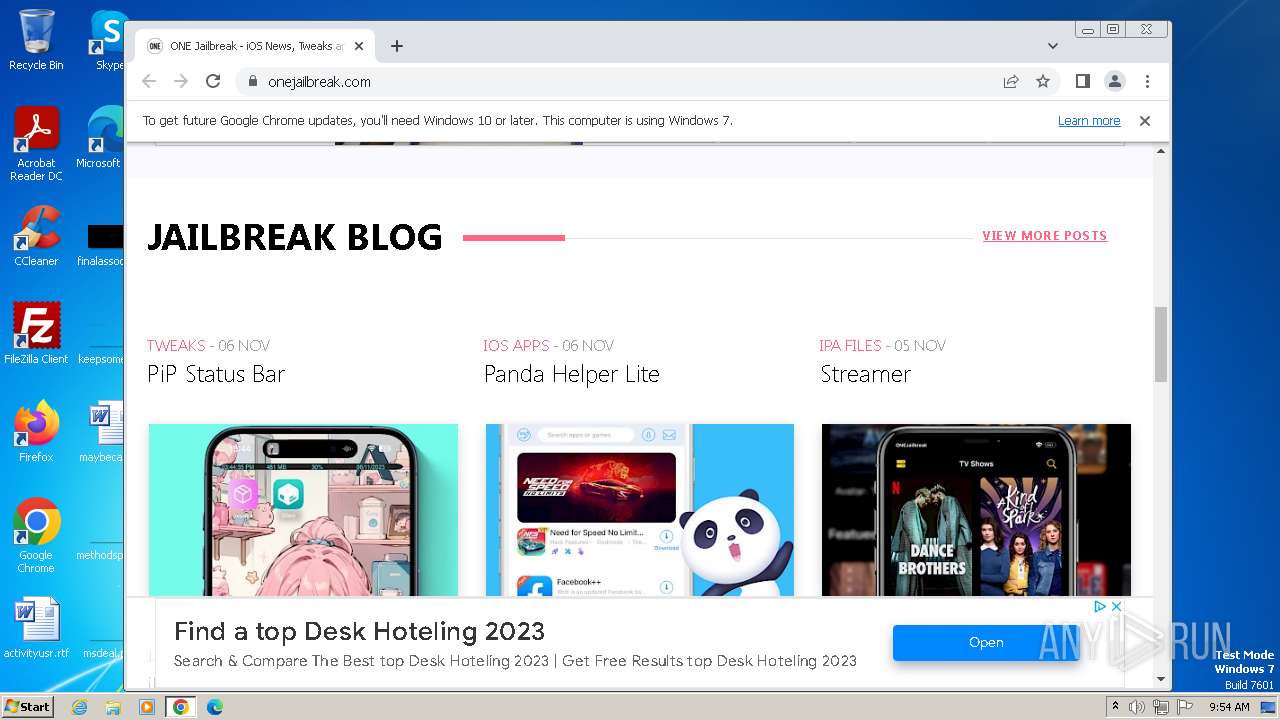This screenshot has height=720, width=1280.
Task: Close the bottom ad with X icon
Action: pos(1117,607)
